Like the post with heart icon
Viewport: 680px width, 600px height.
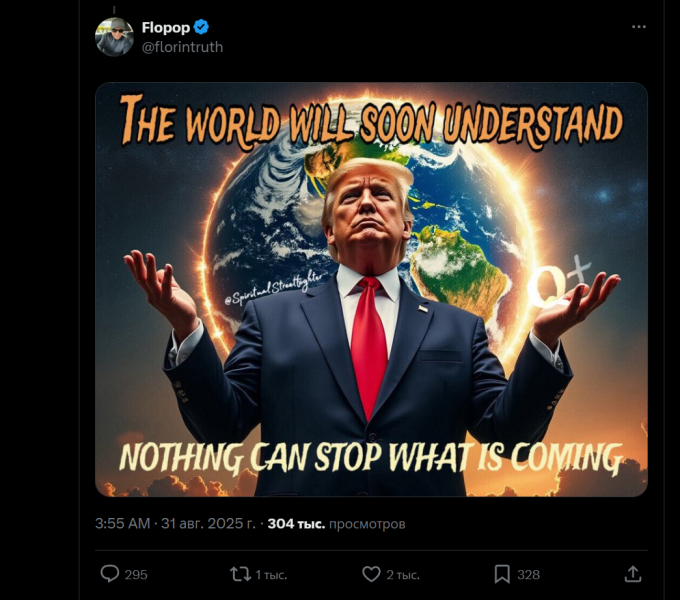coord(371,574)
